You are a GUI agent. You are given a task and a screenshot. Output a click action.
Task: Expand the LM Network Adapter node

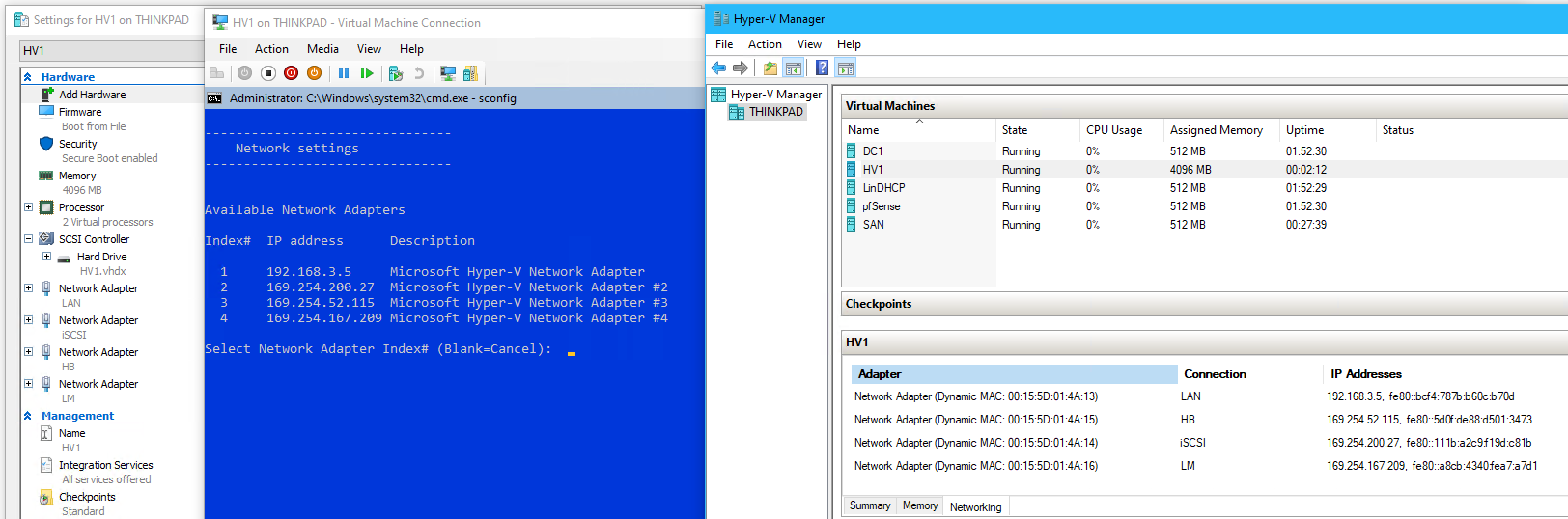click(29, 384)
